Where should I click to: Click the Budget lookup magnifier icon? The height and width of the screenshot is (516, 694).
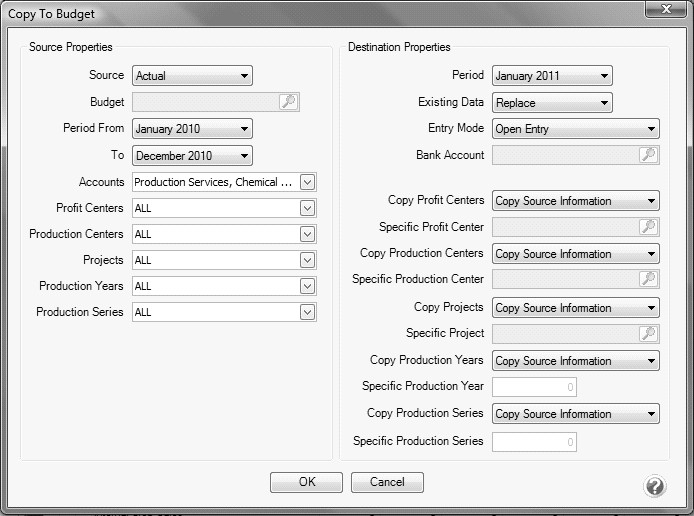[x=288, y=102]
